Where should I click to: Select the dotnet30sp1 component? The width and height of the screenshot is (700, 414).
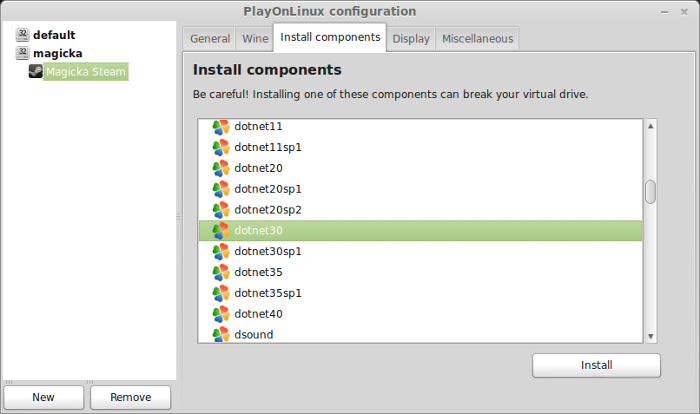420,251
